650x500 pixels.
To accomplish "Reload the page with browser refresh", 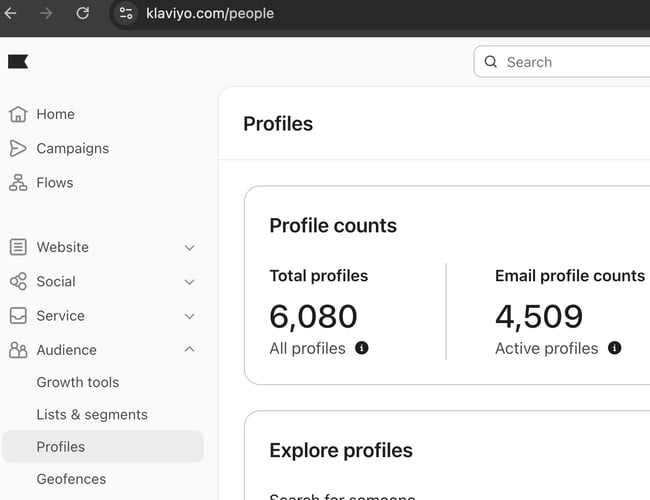I will [x=82, y=13].
